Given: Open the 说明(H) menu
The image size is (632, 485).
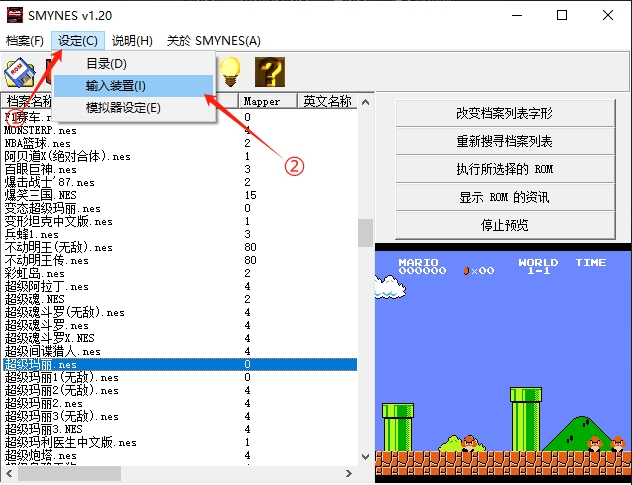Looking at the screenshot, I should (132, 41).
